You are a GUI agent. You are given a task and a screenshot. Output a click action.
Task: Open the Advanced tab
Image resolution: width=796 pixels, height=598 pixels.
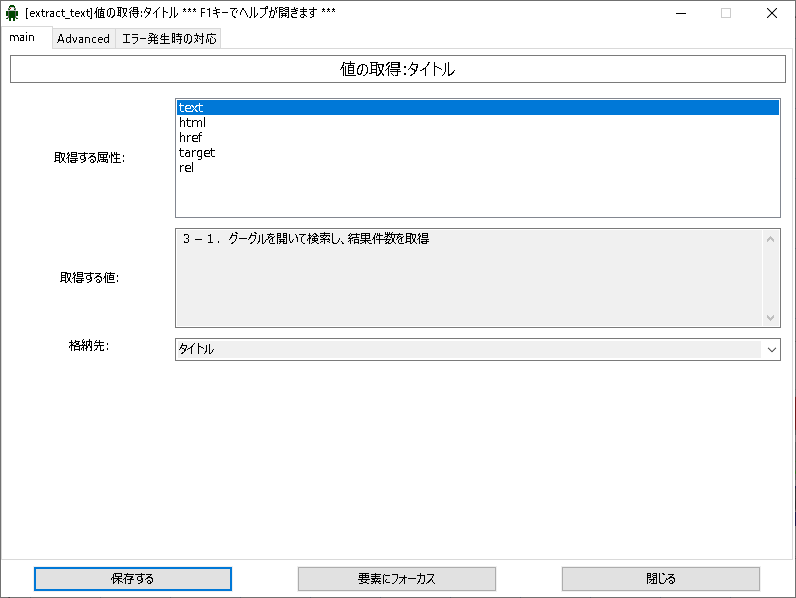[83, 39]
